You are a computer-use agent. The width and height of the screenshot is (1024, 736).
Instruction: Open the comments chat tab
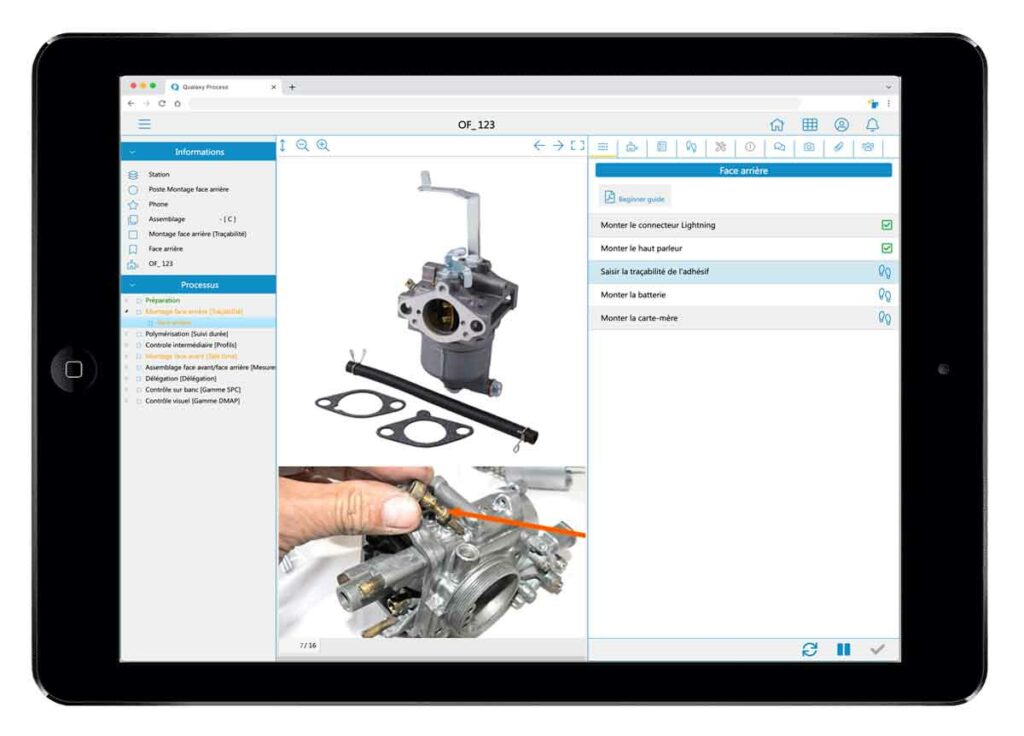click(779, 147)
